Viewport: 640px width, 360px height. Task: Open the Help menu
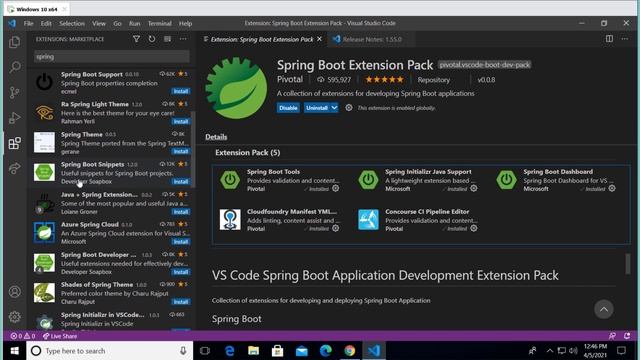(x=185, y=23)
